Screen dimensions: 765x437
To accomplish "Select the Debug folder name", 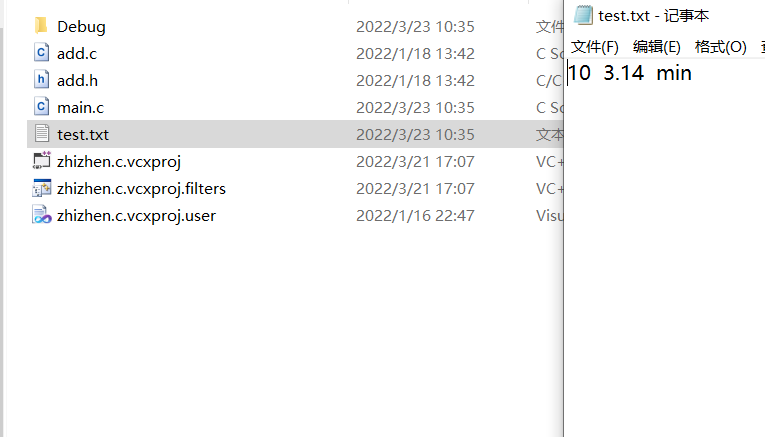I will tap(81, 26).
